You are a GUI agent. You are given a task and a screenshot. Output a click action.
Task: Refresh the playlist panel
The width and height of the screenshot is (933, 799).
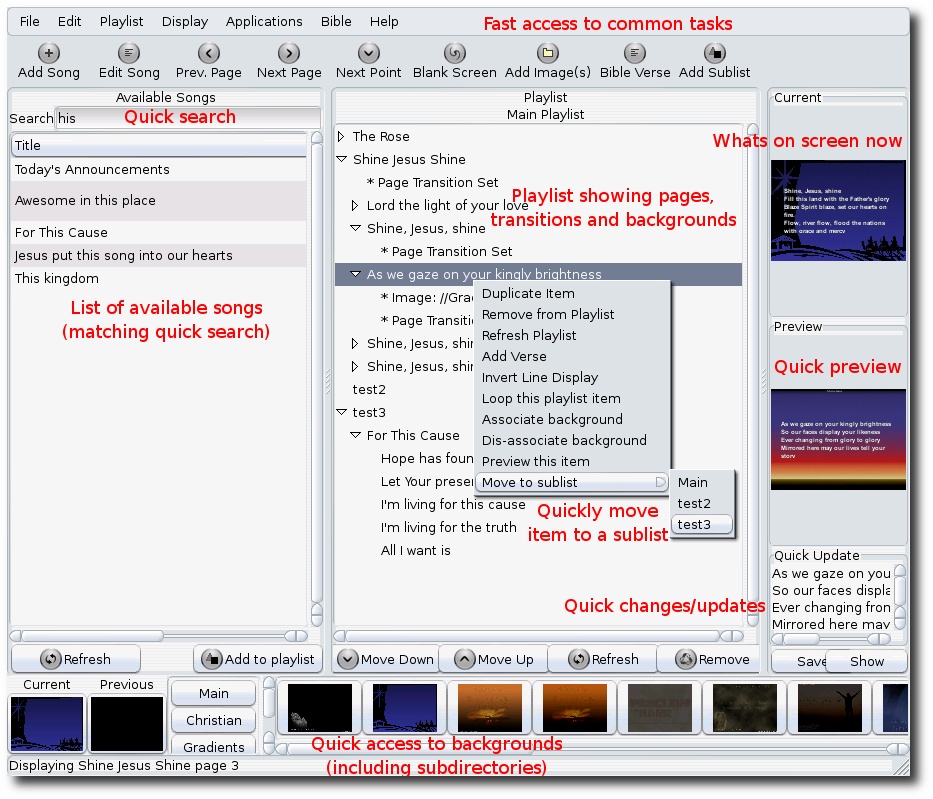pos(603,659)
